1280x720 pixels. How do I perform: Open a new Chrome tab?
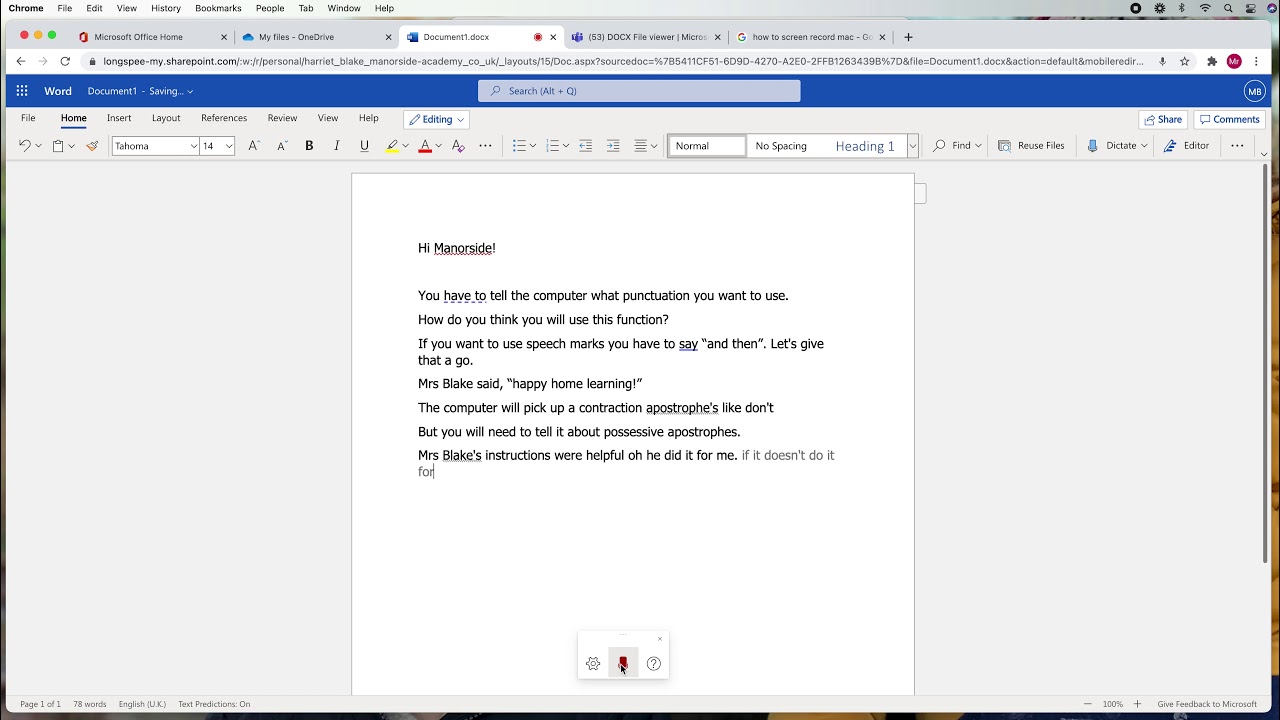point(908,37)
